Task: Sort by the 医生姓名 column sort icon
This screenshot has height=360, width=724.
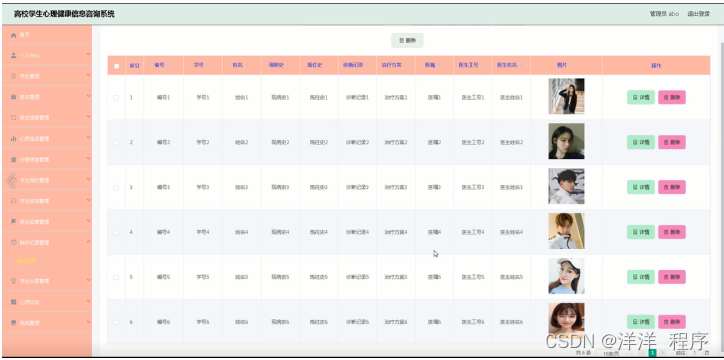Action: [x=521, y=66]
